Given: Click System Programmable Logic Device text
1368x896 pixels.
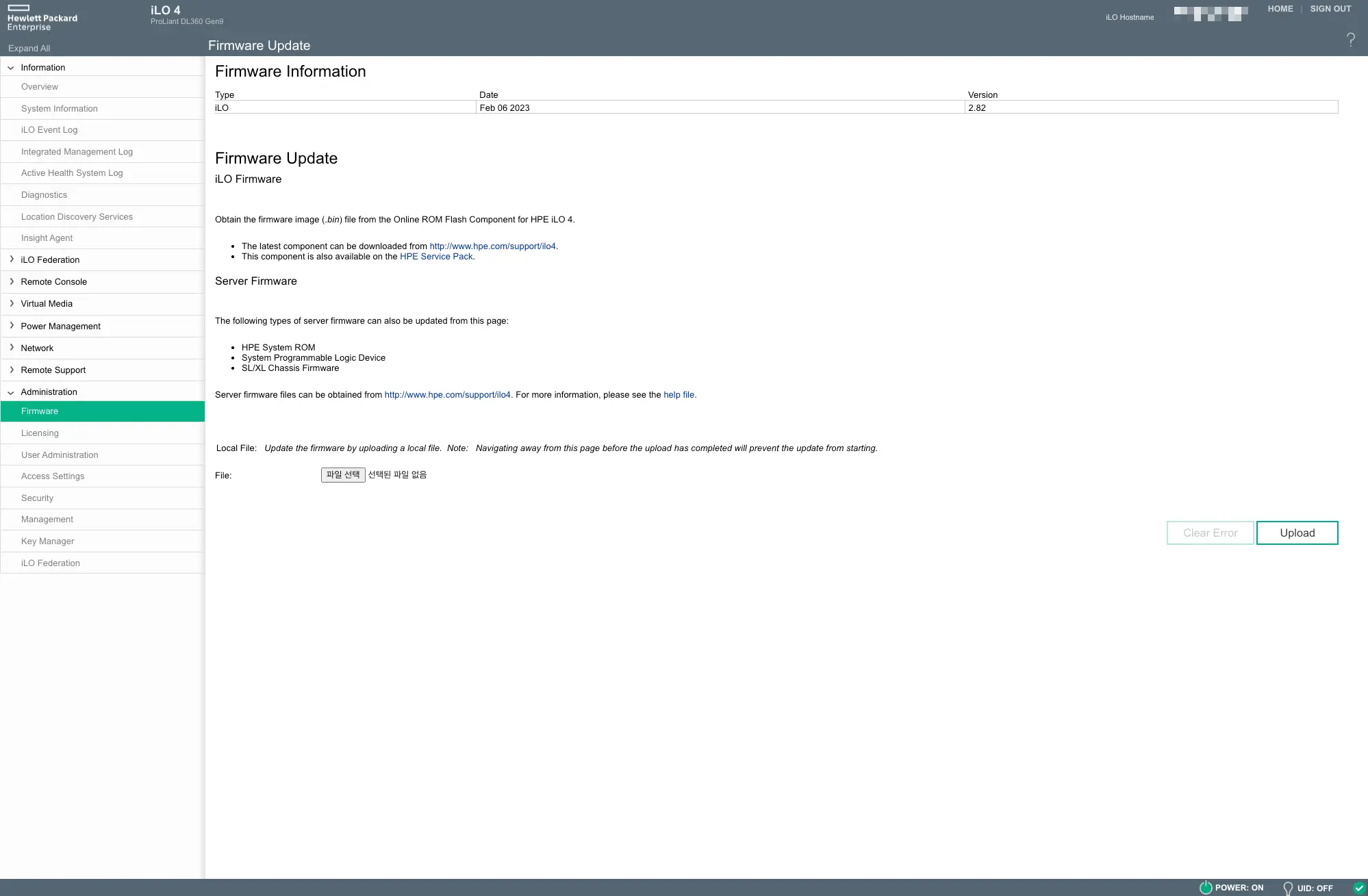Looking at the screenshot, I should (x=314, y=358).
